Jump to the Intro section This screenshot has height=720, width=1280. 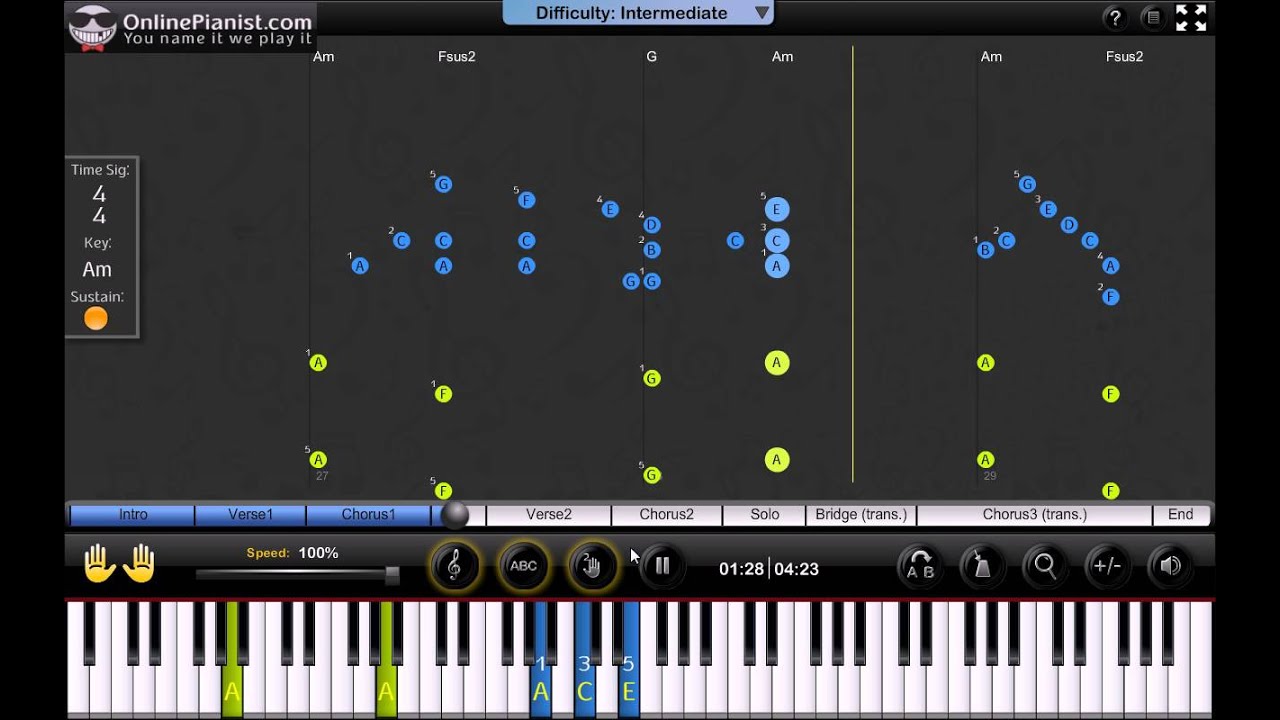133,514
